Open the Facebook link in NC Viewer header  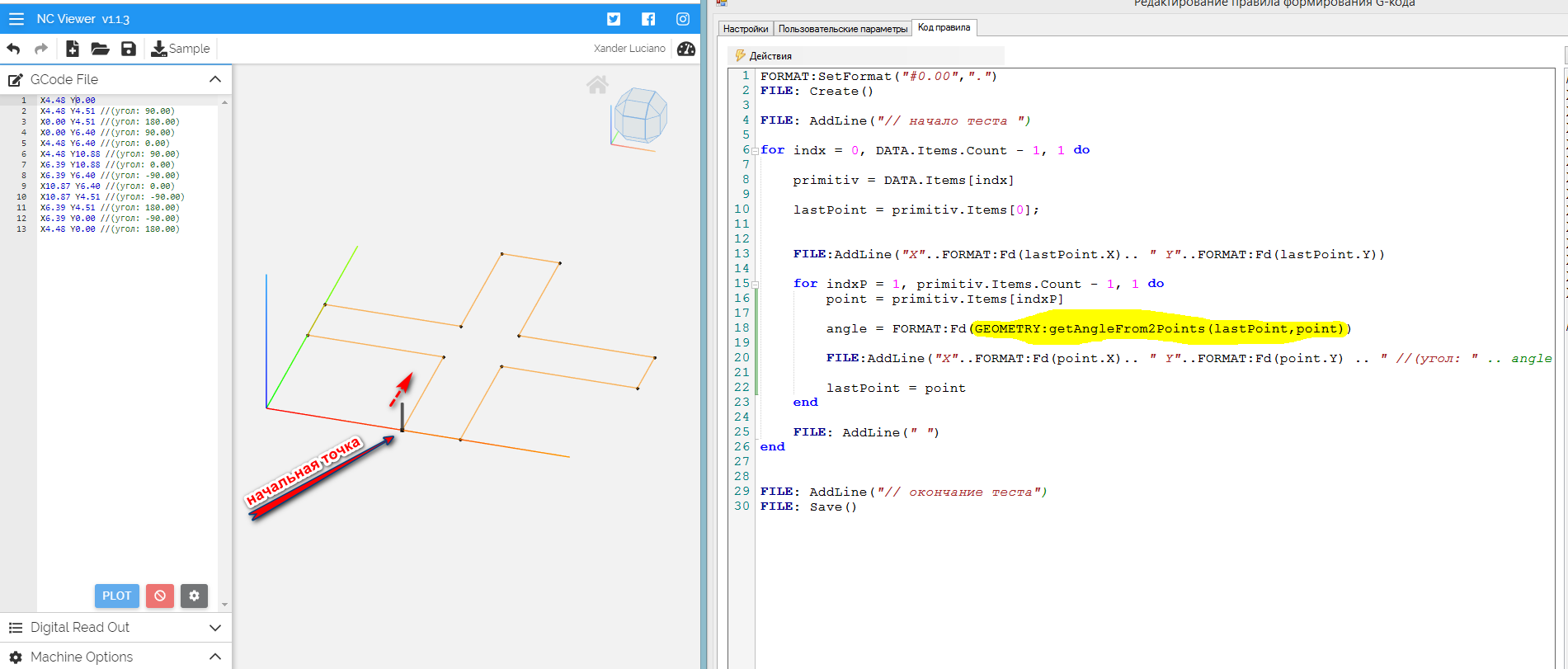pyautogui.click(x=648, y=19)
